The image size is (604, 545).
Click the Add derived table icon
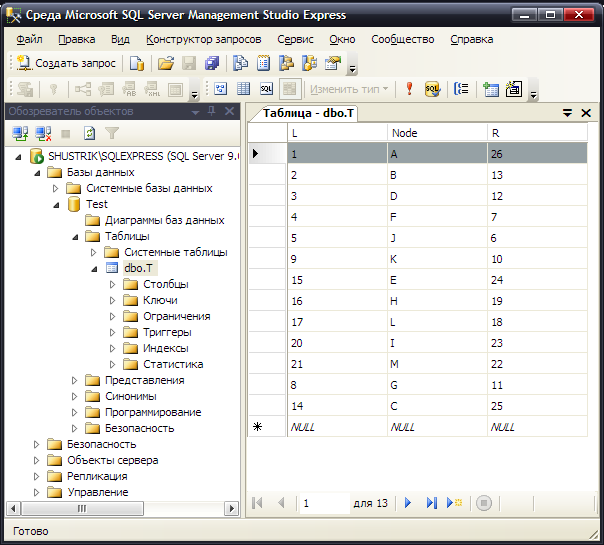[x=514, y=89]
